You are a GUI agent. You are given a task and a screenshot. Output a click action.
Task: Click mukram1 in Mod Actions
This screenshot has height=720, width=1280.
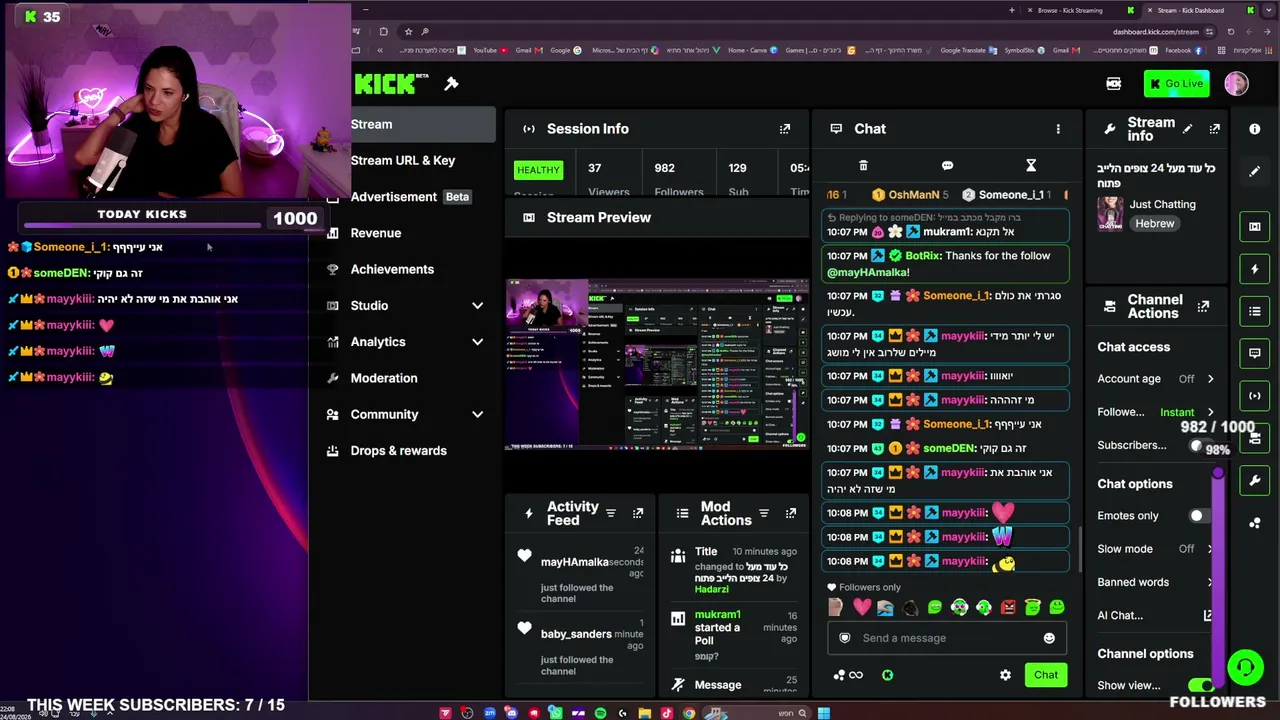[718, 615]
